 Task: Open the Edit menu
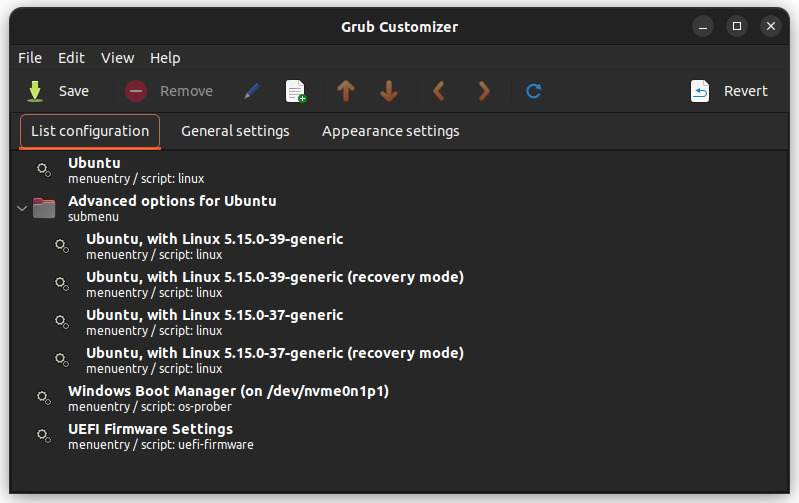click(x=71, y=58)
